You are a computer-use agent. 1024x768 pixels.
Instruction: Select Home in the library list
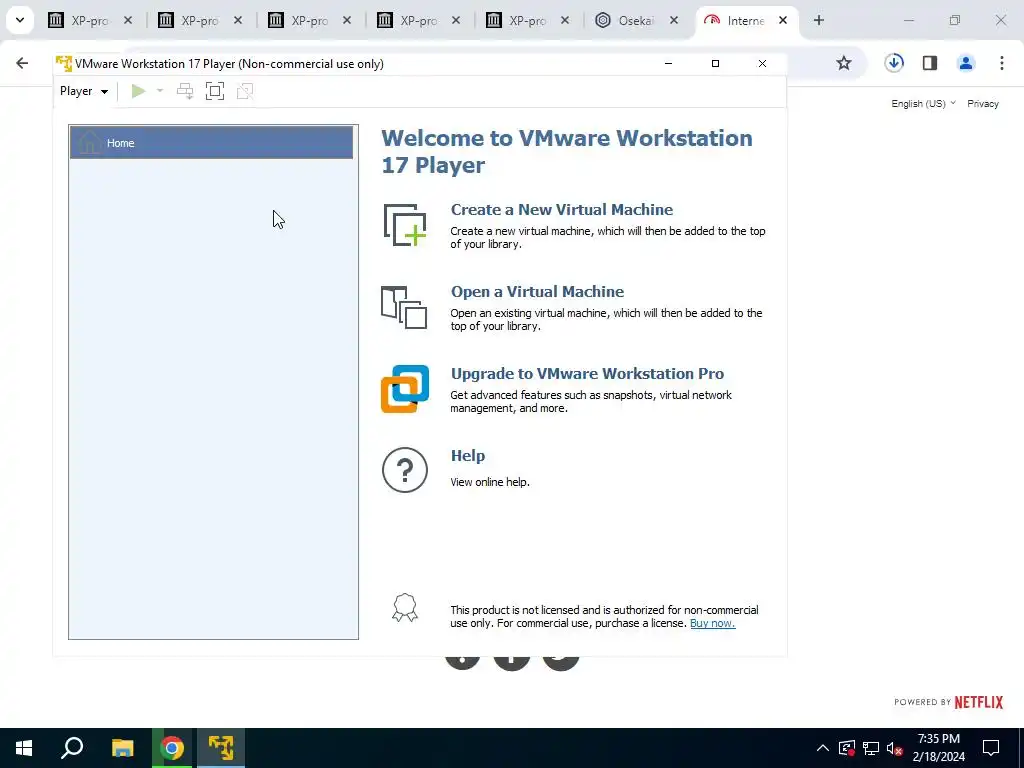[x=212, y=142]
